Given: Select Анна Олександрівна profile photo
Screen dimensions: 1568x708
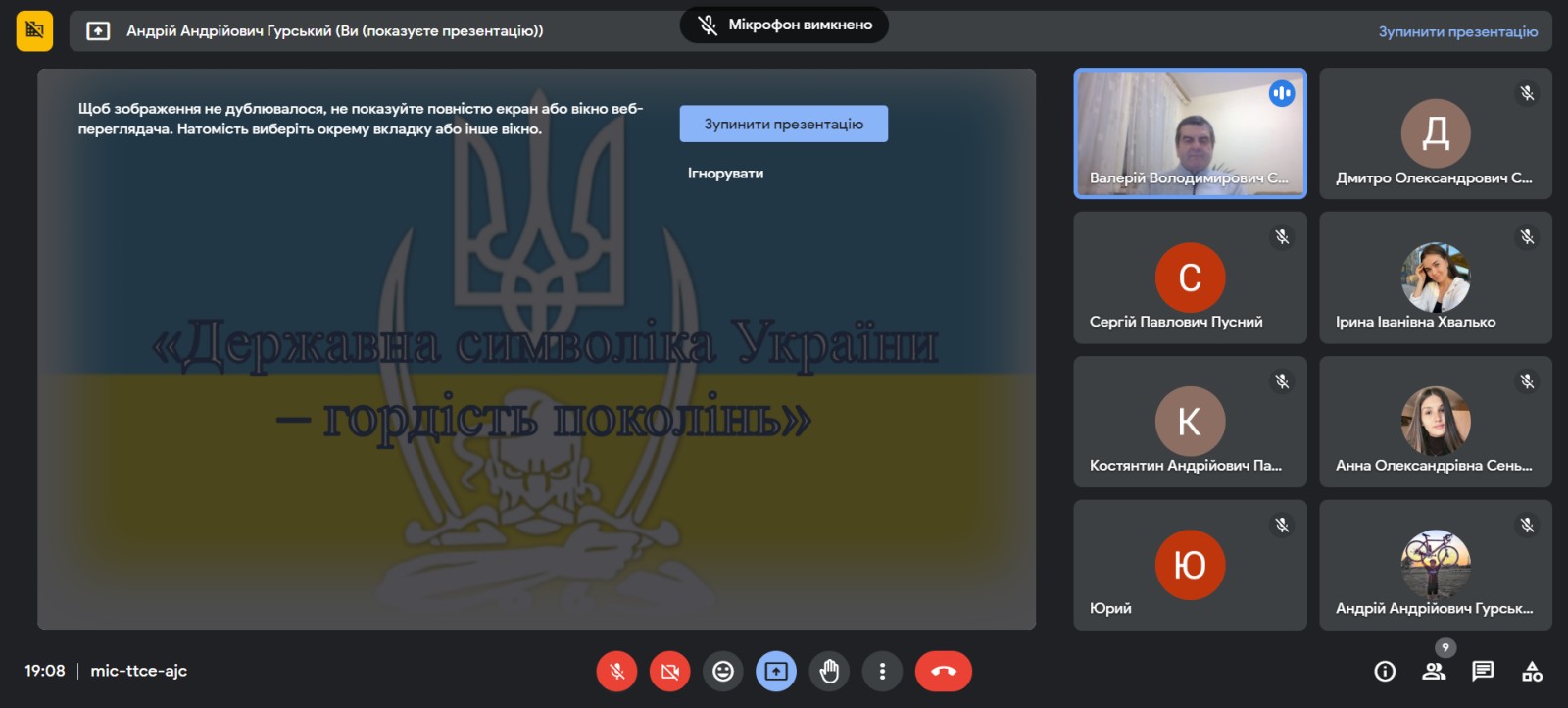Looking at the screenshot, I should pos(1436,422).
